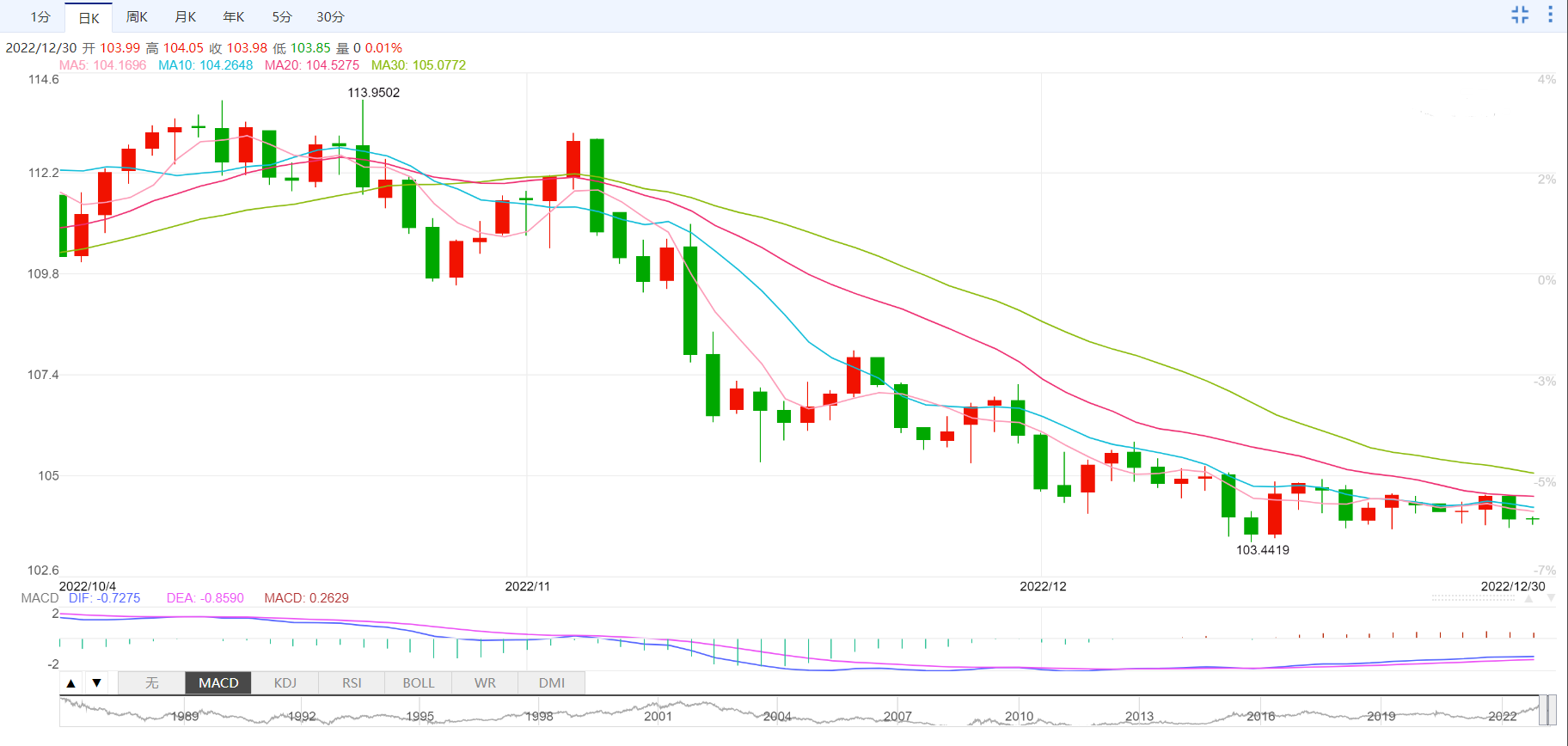Click the 2001 mark on the overview timeline
This screenshot has height=746, width=1568.
(658, 717)
